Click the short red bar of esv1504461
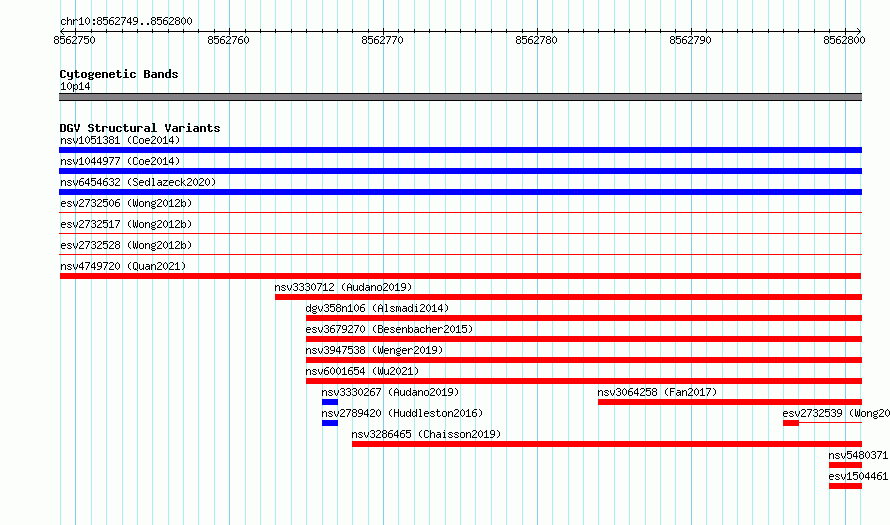Screen dimensions: 890x525 coord(845,486)
